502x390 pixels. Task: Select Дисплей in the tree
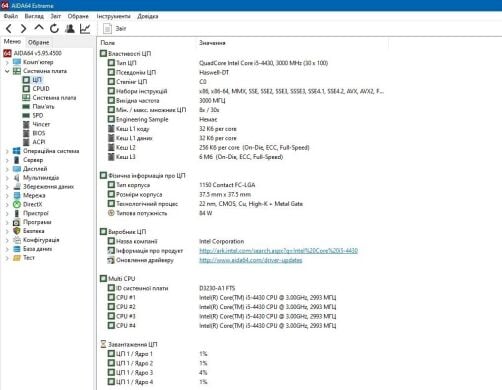(x=30, y=169)
